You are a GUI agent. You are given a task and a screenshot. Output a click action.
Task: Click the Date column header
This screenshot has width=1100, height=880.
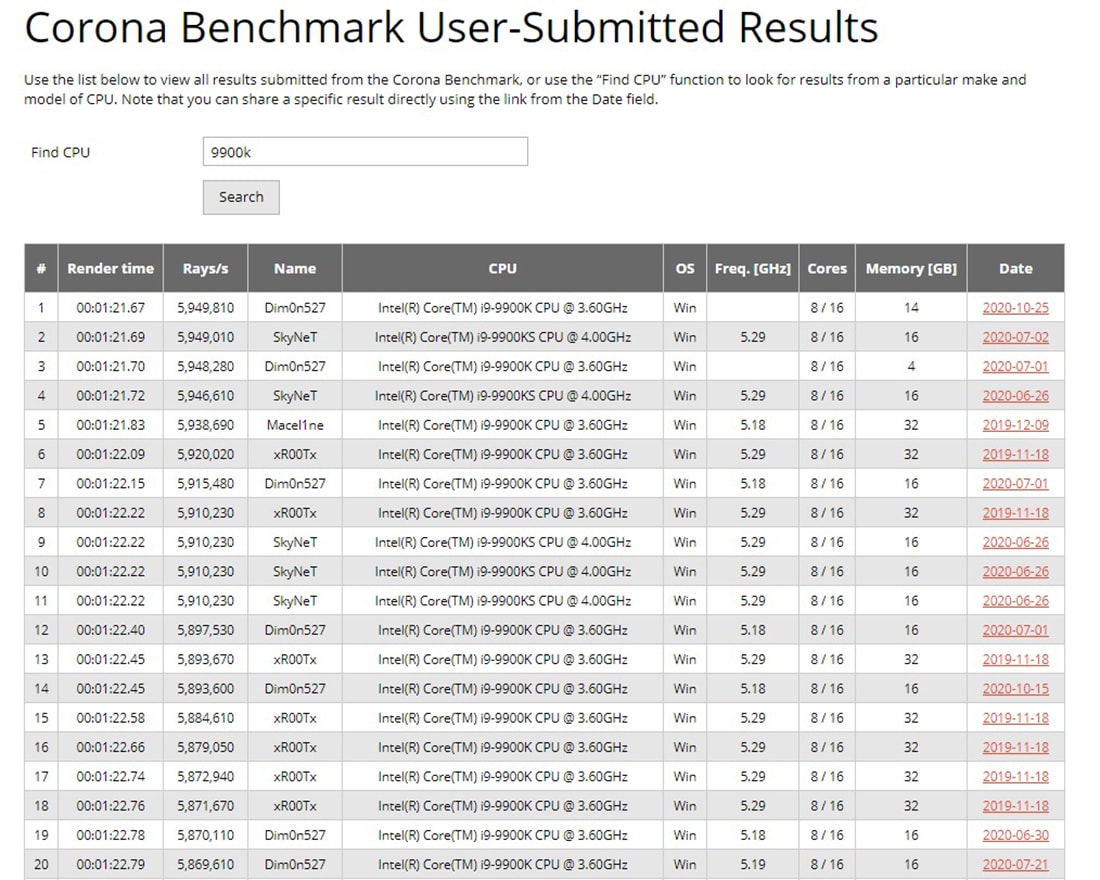click(x=1015, y=268)
